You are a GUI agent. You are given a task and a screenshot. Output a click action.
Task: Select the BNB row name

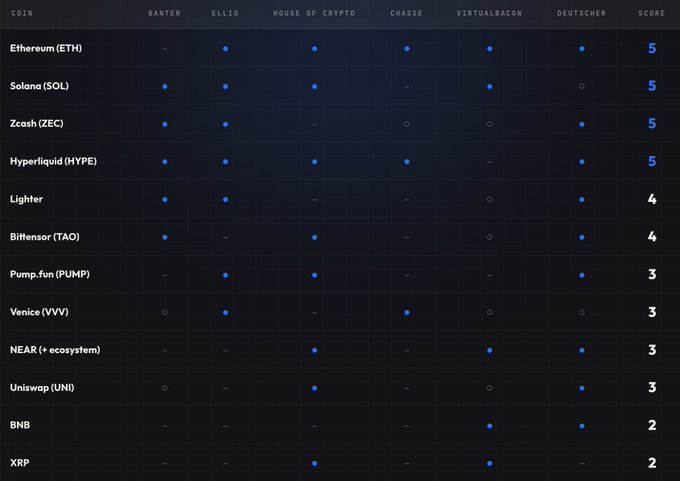coord(20,425)
